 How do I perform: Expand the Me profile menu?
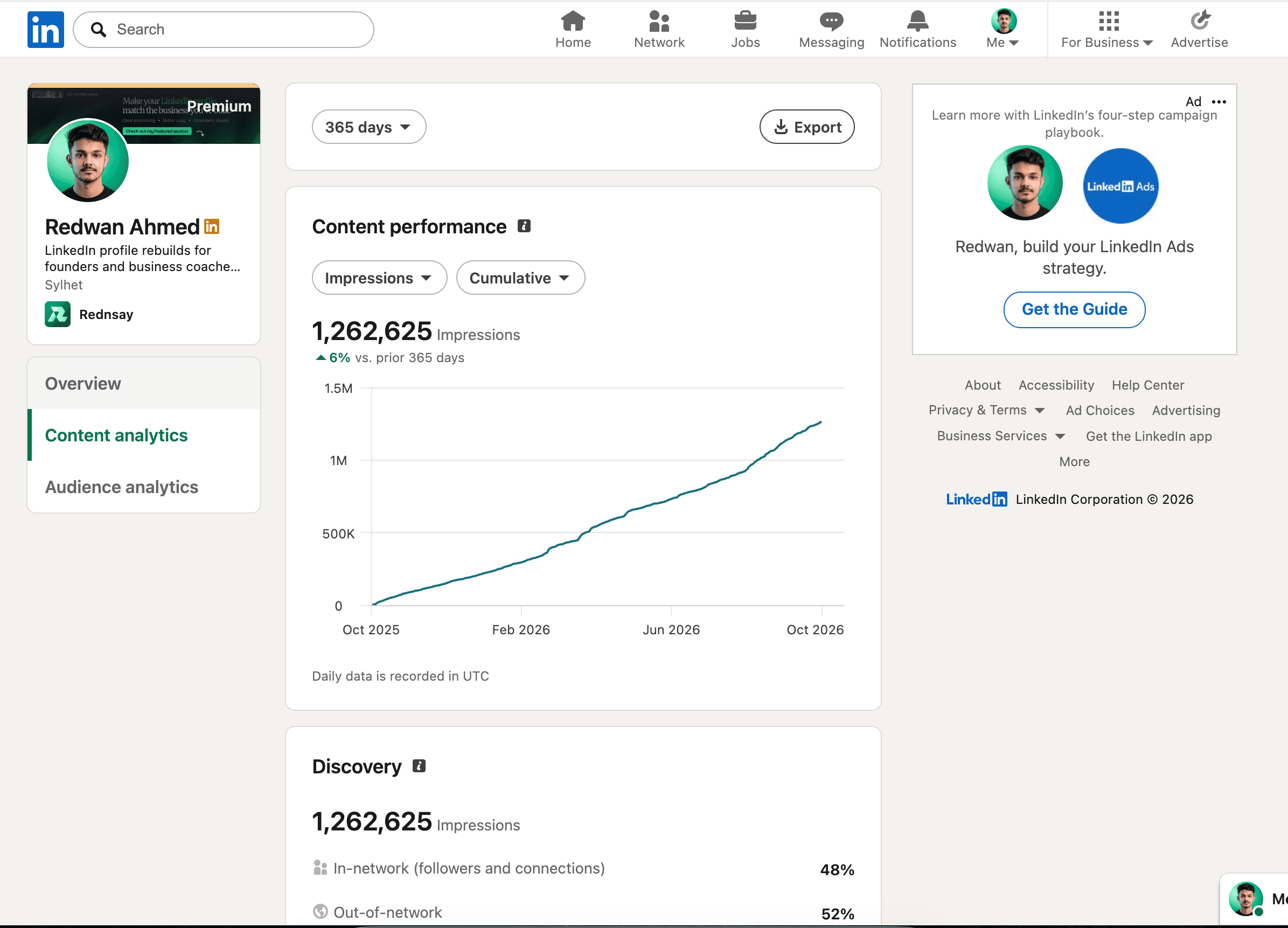click(1003, 29)
